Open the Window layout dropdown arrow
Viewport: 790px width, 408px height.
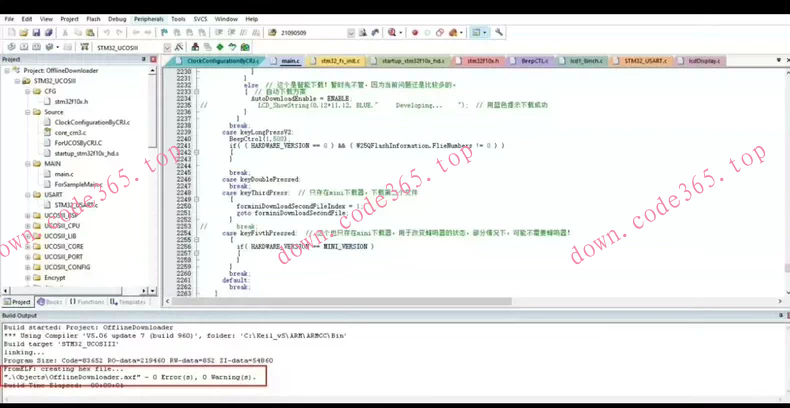tap(485, 33)
